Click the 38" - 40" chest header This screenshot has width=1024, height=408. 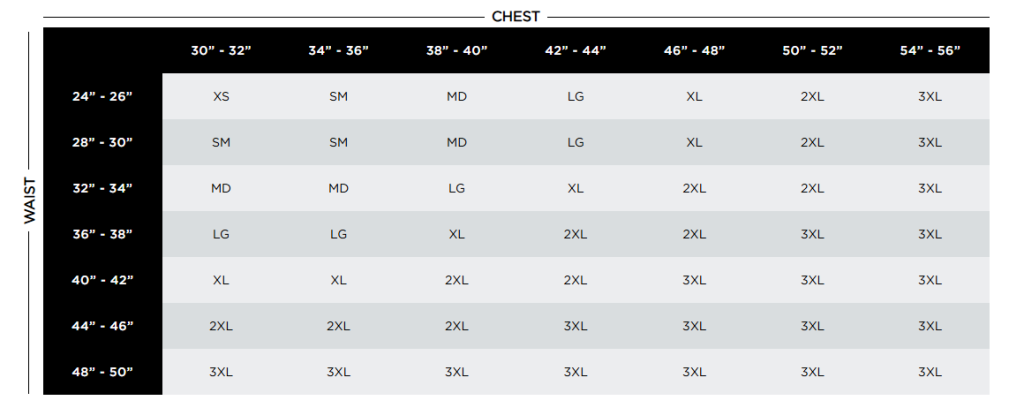[456, 51]
